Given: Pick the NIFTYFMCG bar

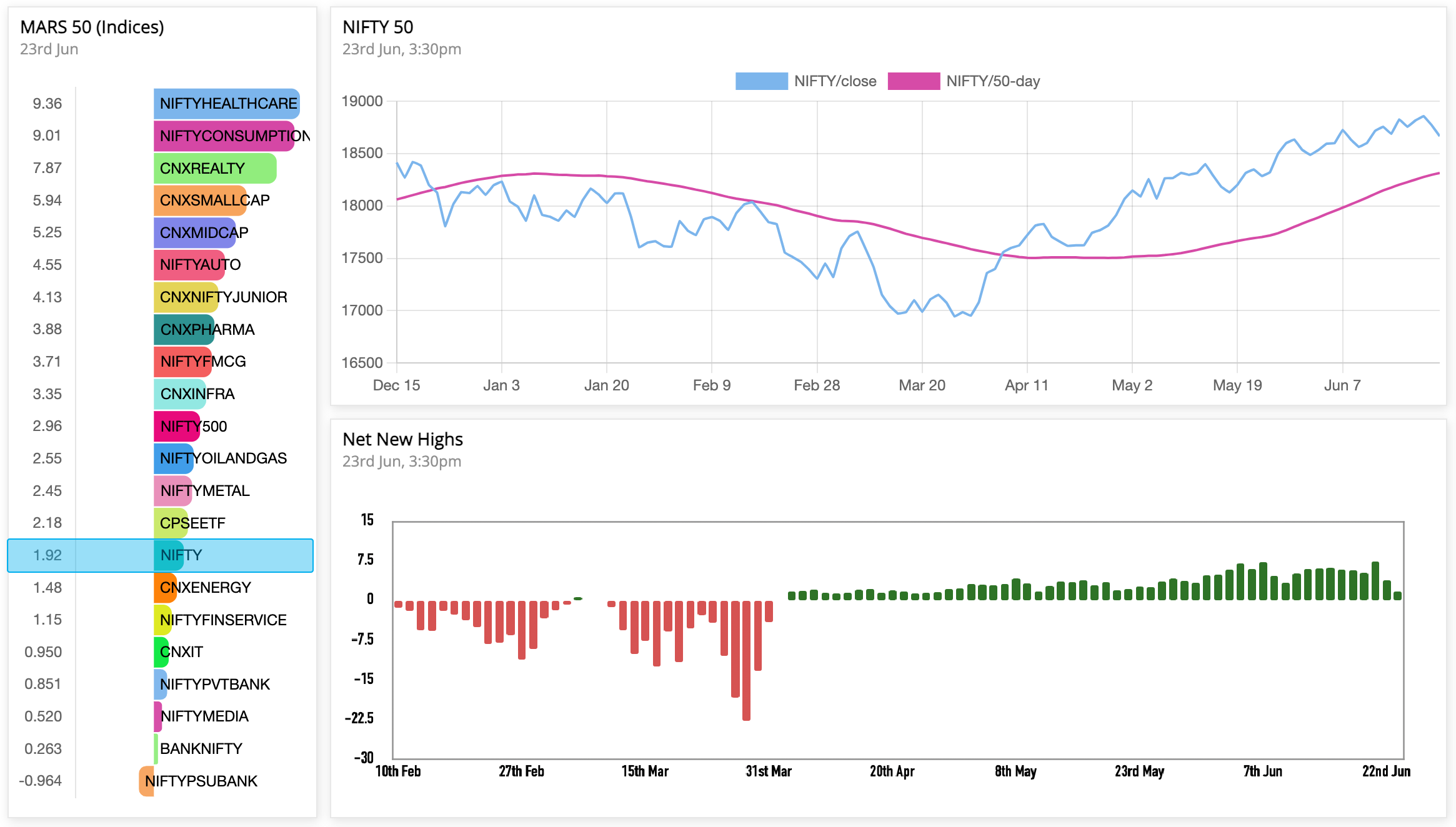Looking at the screenshot, I should tap(182, 362).
